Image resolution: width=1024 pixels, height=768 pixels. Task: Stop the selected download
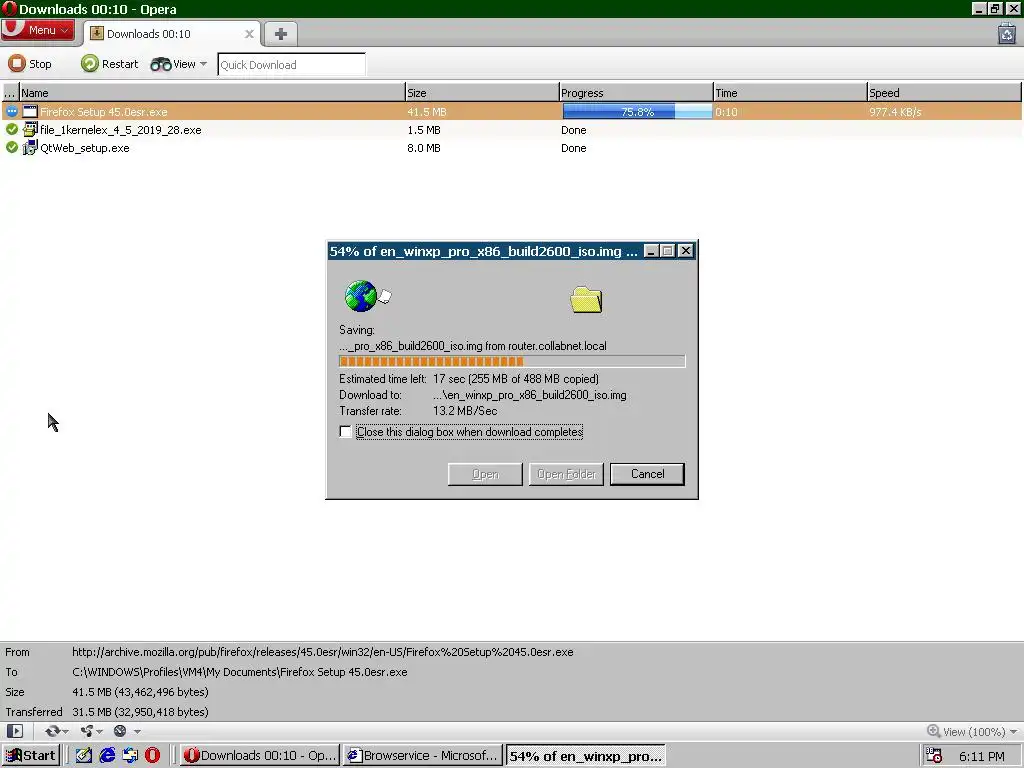(x=29, y=64)
